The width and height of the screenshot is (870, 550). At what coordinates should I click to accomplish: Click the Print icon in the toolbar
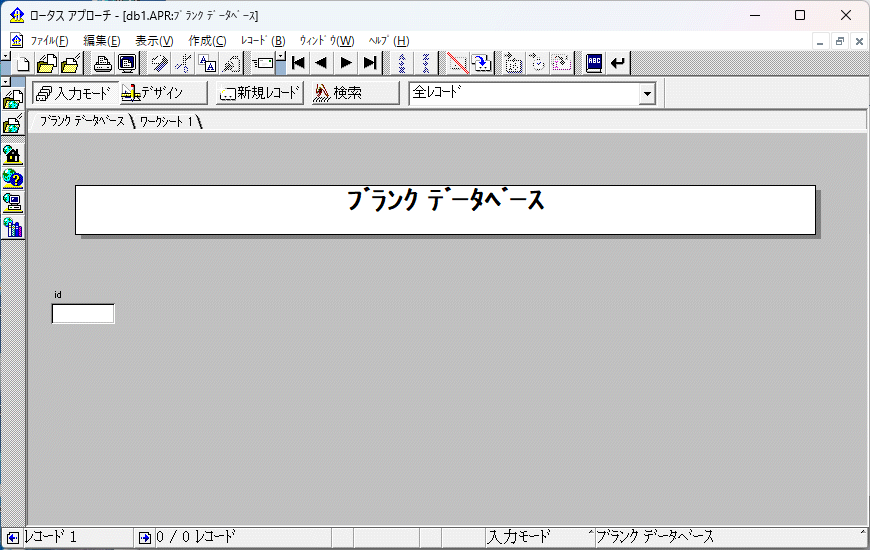pyautogui.click(x=102, y=63)
